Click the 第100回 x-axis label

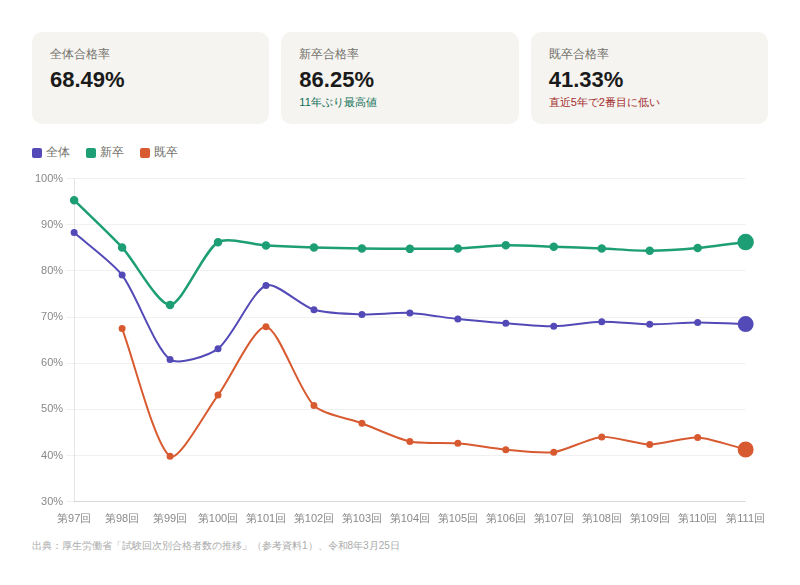[x=218, y=518]
